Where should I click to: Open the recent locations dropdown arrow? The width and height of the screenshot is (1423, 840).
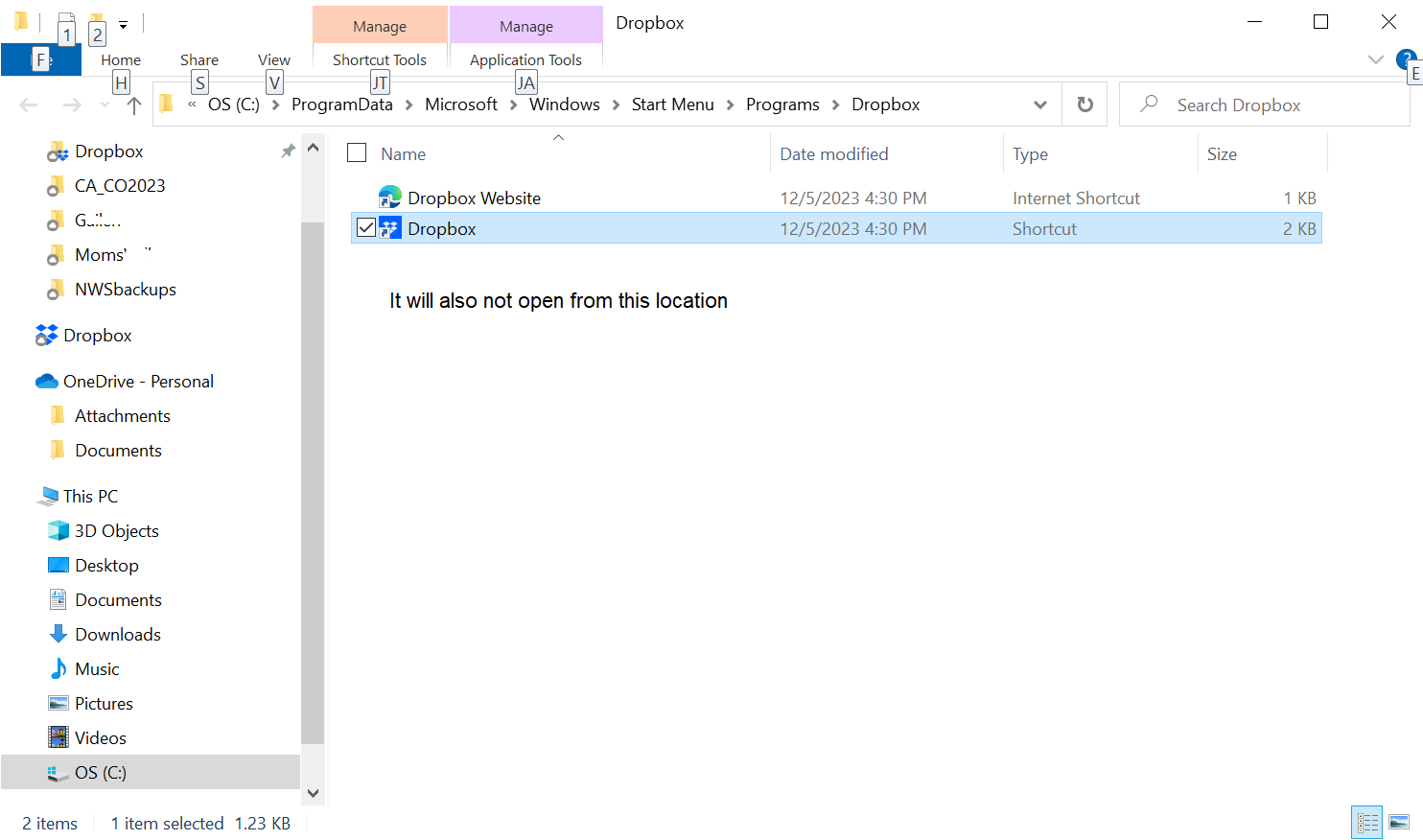click(x=105, y=105)
